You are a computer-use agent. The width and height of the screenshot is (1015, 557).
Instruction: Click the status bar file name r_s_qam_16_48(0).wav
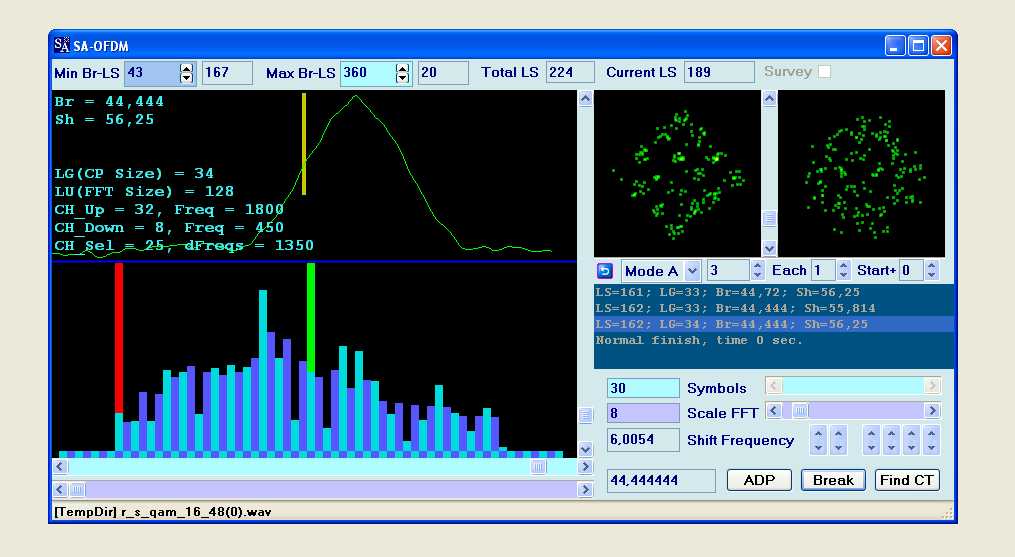pos(196,512)
